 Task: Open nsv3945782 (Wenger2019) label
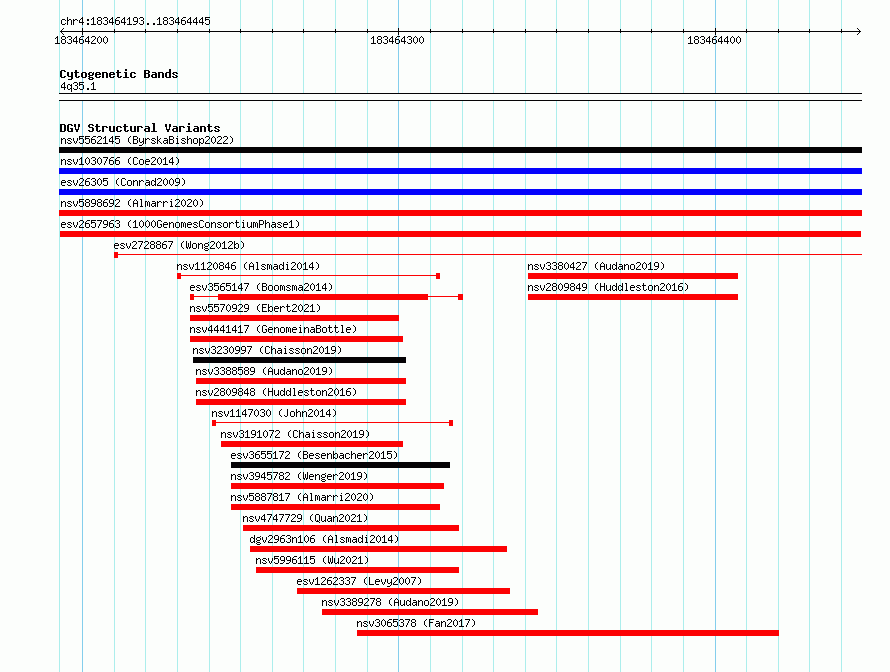coord(299,476)
